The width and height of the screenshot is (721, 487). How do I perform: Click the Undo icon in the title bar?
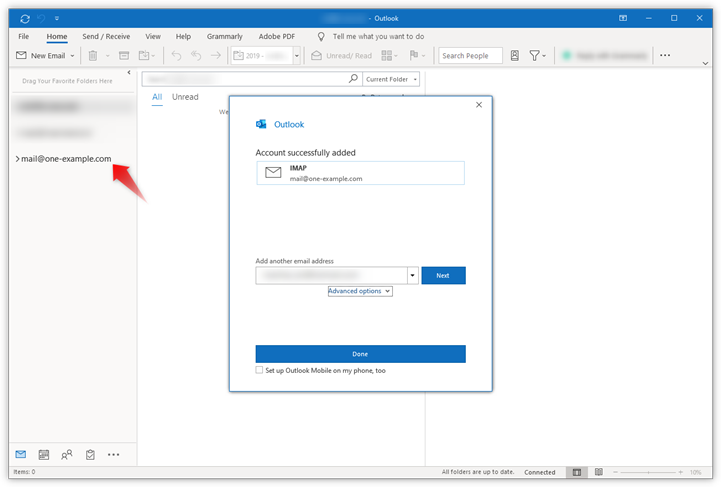click(41, 18)
